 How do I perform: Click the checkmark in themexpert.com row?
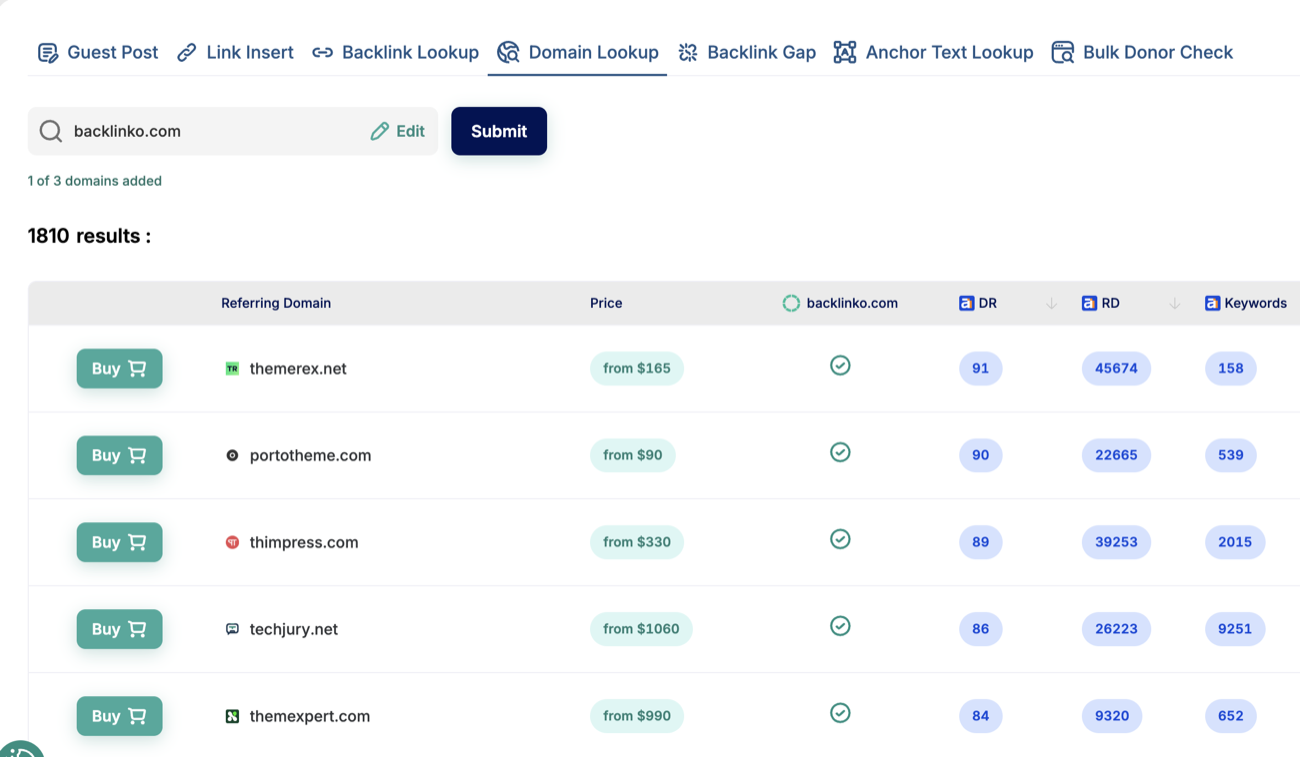click(840, 713)
